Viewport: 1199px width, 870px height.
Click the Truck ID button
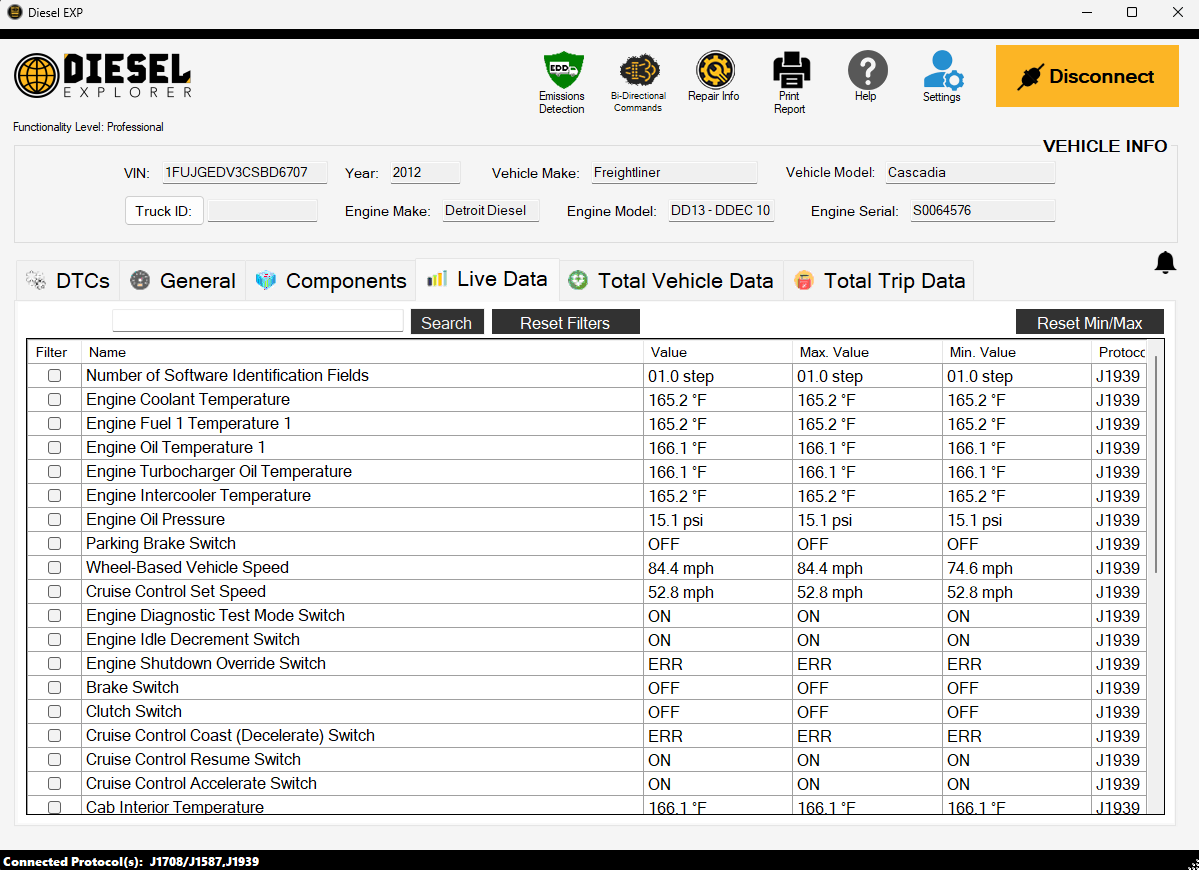(164, 211)
